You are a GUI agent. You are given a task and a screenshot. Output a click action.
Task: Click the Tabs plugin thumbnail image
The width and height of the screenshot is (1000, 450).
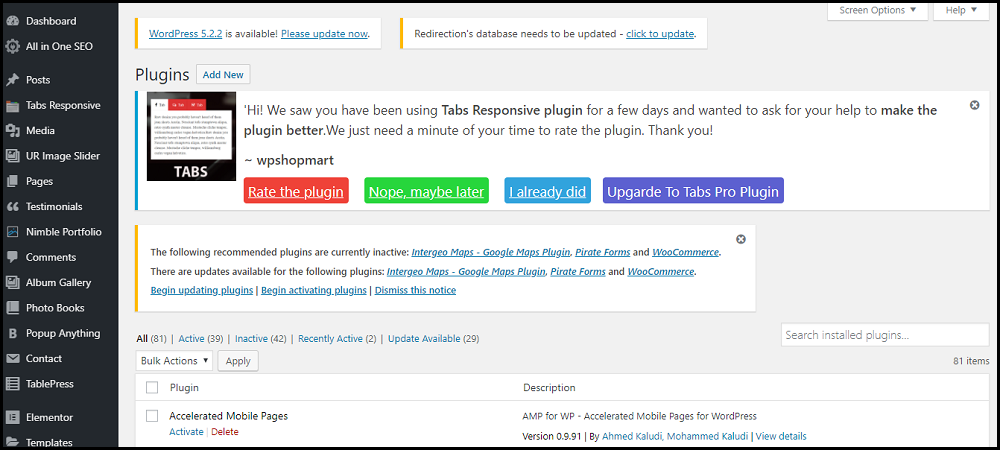[x=189, y=137]
